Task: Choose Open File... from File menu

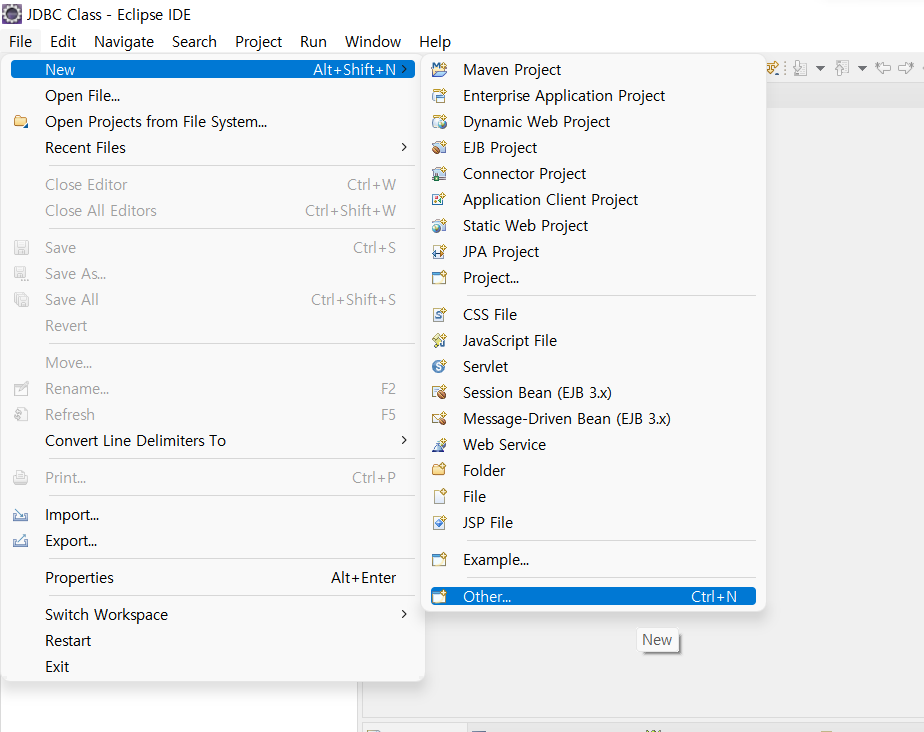Action: point(213,95)
